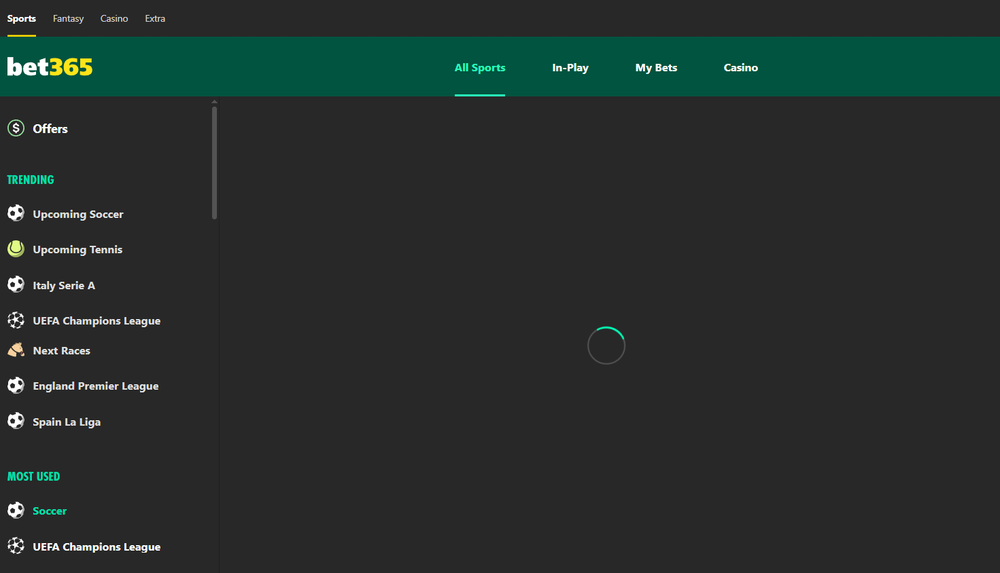Open the Extra top tab

click(155, 19)
